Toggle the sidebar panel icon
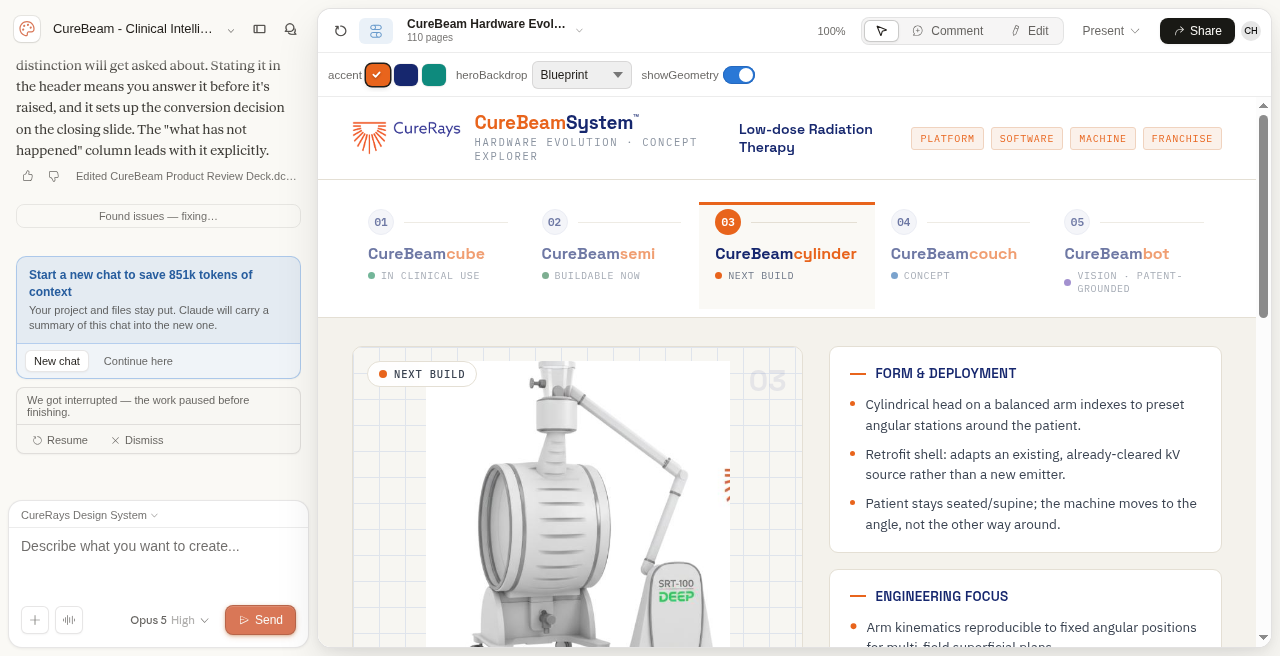This screenshot has height=656, width=1280. click(x=259, y=29)
